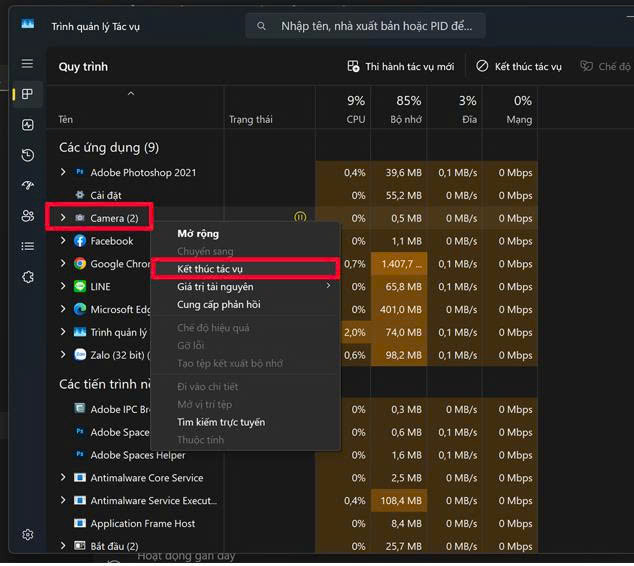Click the Antimalware Core Service icon
This screenshot has width=634, height=566.
(80, 477)
